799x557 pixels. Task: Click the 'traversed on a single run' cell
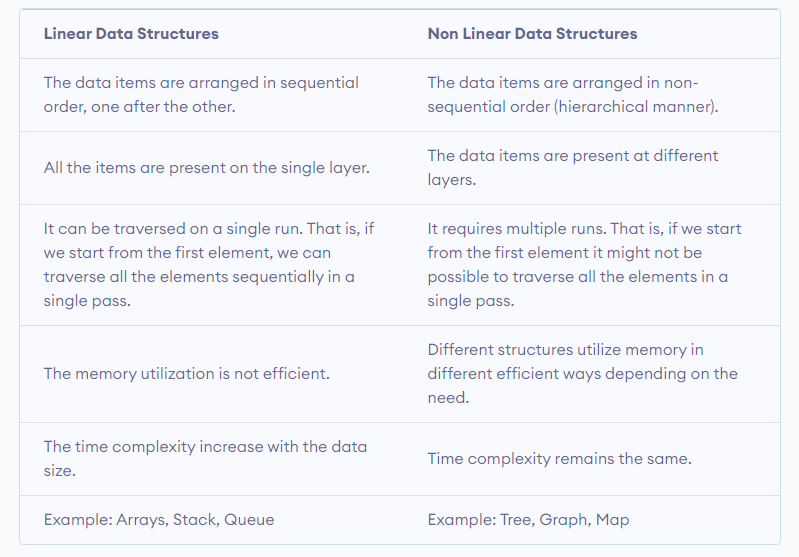coord(210,264)
